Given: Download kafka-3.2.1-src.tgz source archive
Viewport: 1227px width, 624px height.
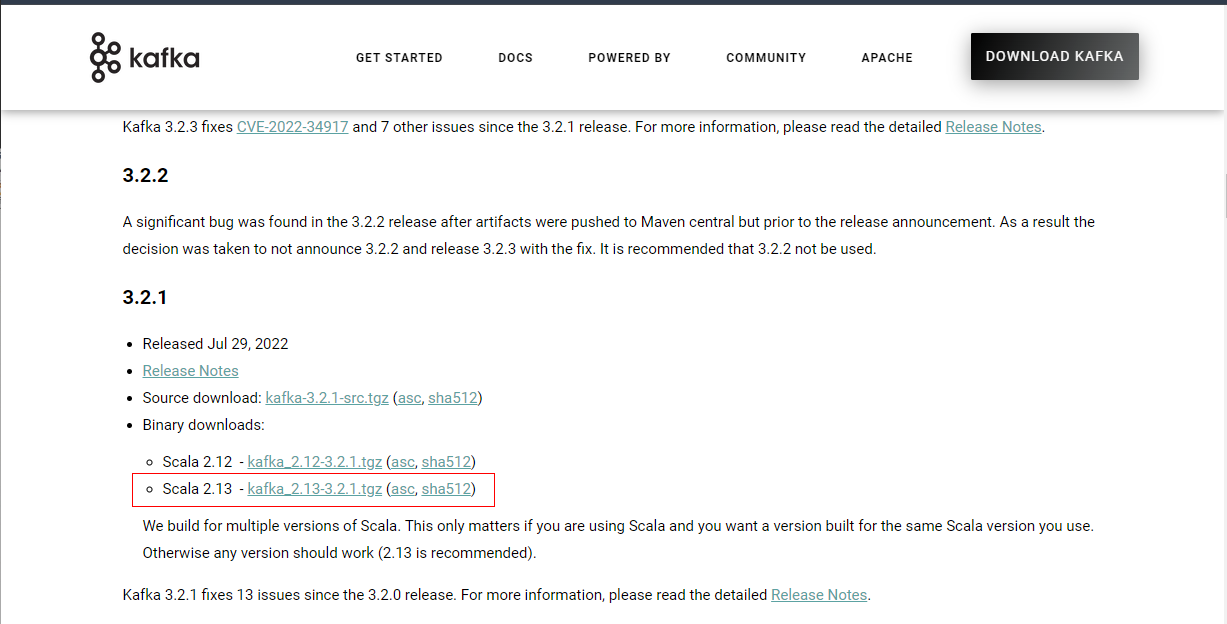Looking at the screenshot, I should [327, 398].
